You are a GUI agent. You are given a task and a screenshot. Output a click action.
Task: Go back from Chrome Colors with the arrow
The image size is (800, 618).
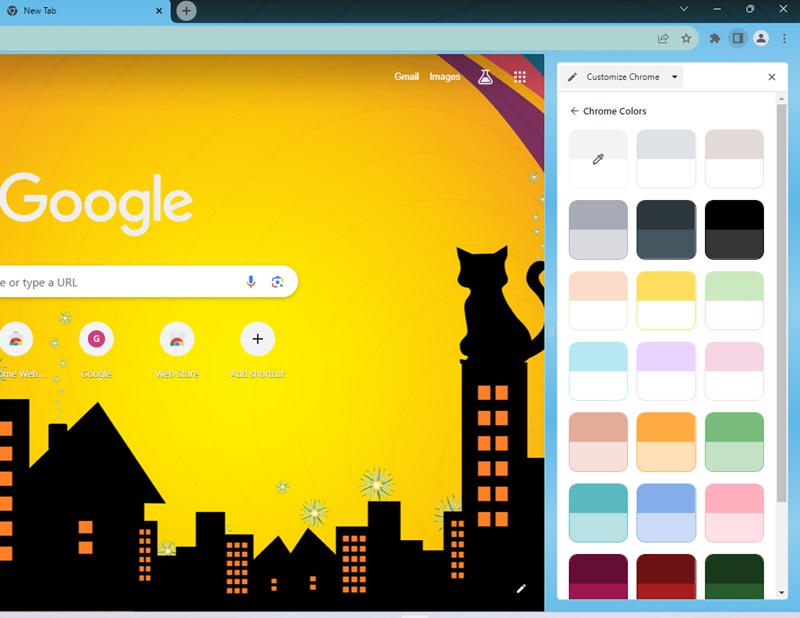575,111
